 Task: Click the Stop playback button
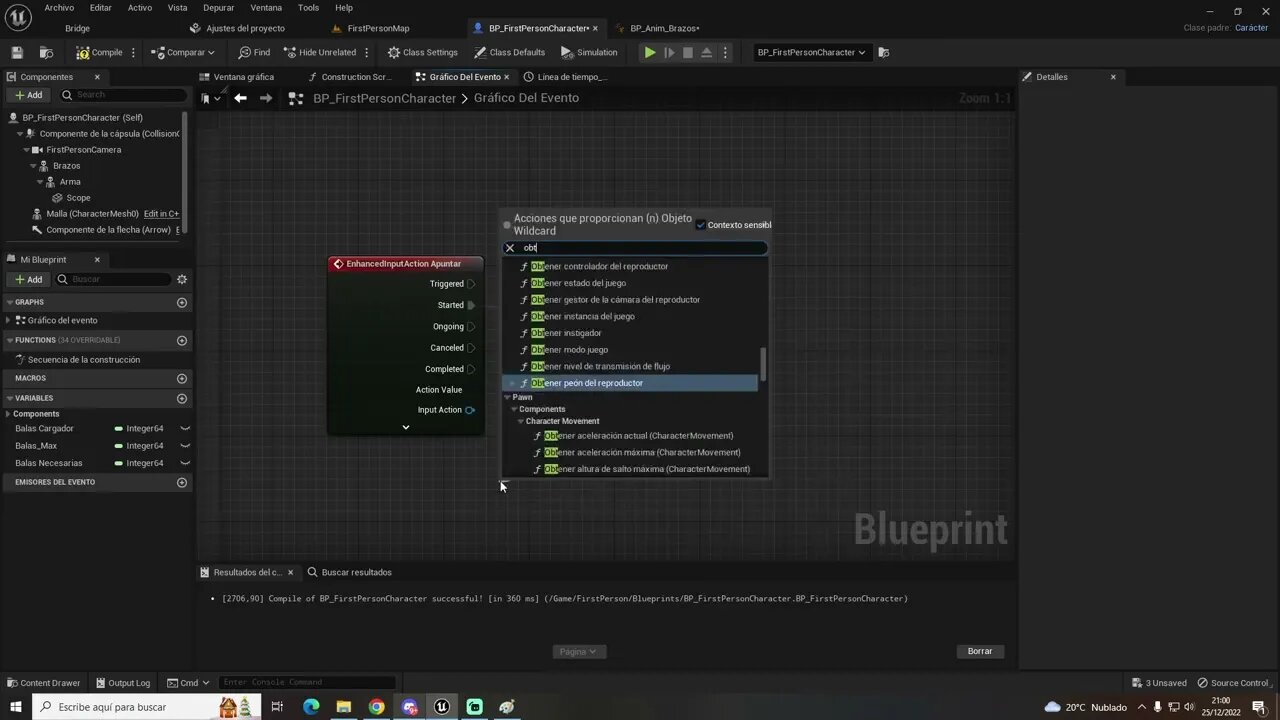(688, 52)
